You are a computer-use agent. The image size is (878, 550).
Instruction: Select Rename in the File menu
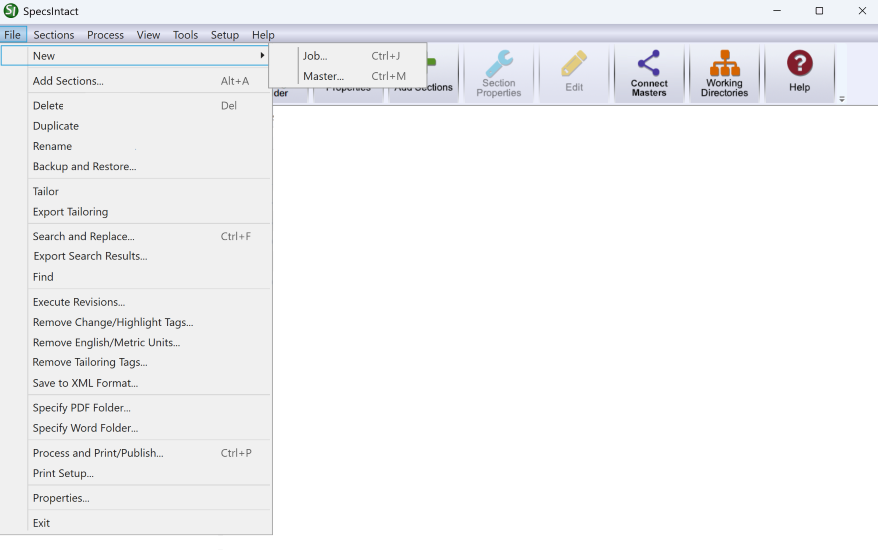tap(136, 146)
